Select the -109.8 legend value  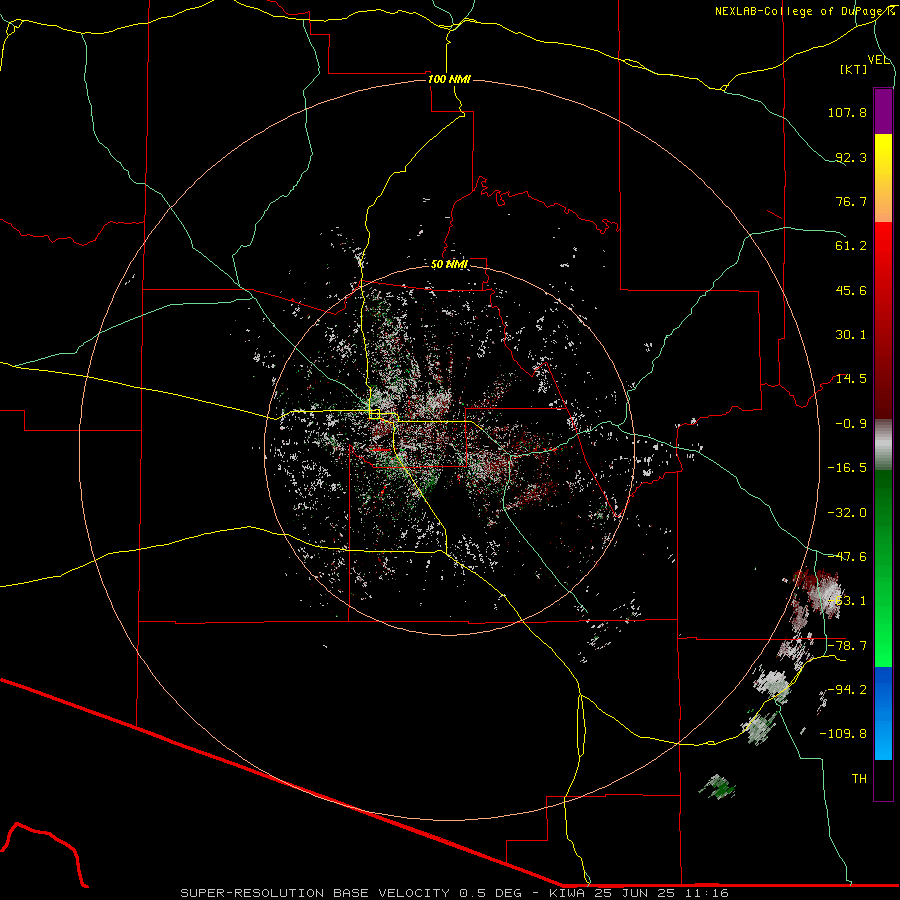pos(843,734)
